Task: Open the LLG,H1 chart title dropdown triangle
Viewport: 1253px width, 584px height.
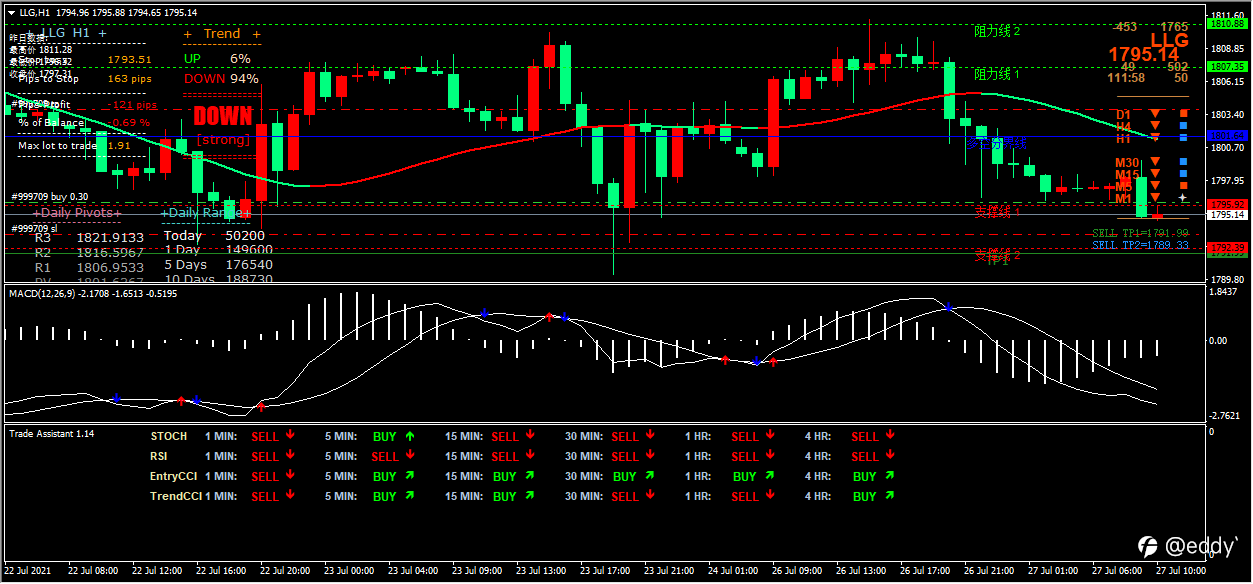Action: (x=10, y=12)
